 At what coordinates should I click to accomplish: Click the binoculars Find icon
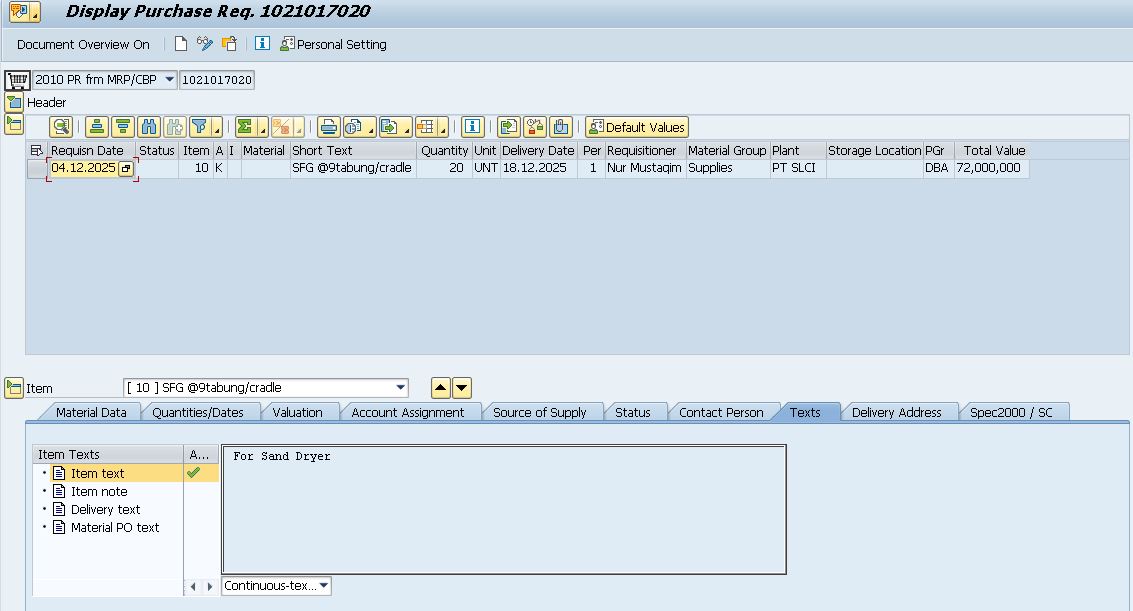tap(149, 127)
